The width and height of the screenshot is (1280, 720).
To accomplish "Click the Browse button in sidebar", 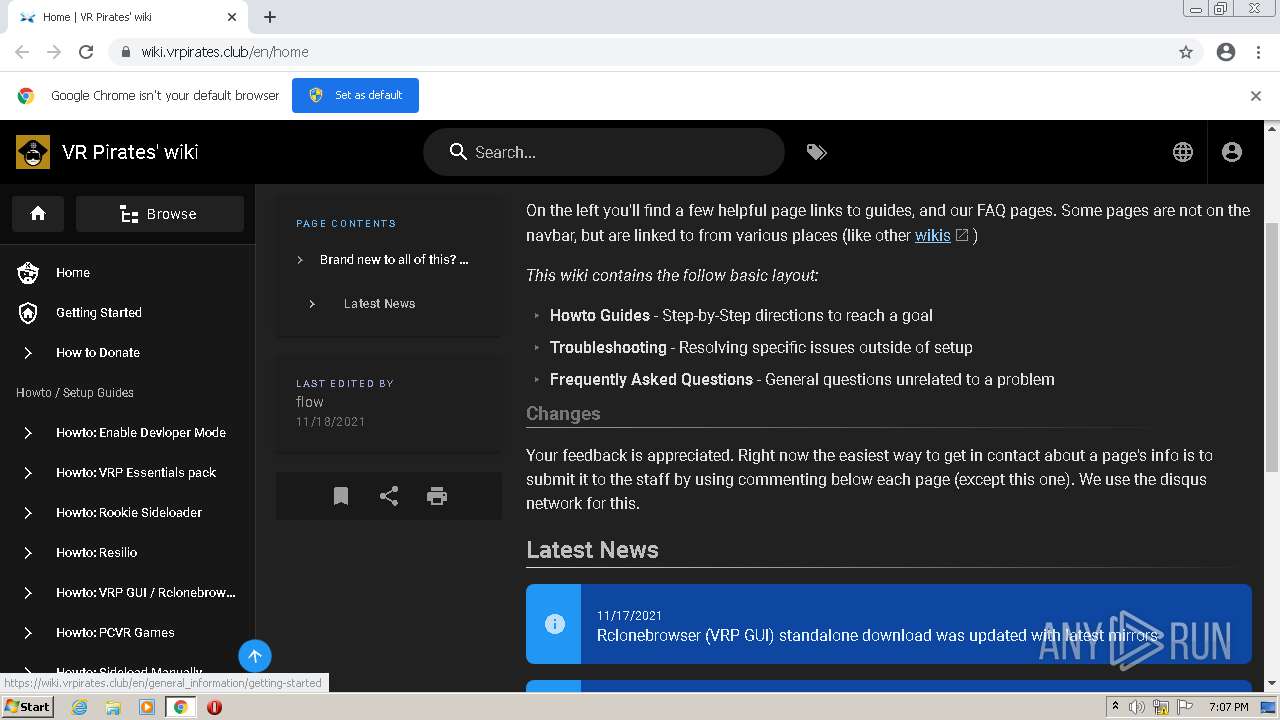I will click(160, 214).
